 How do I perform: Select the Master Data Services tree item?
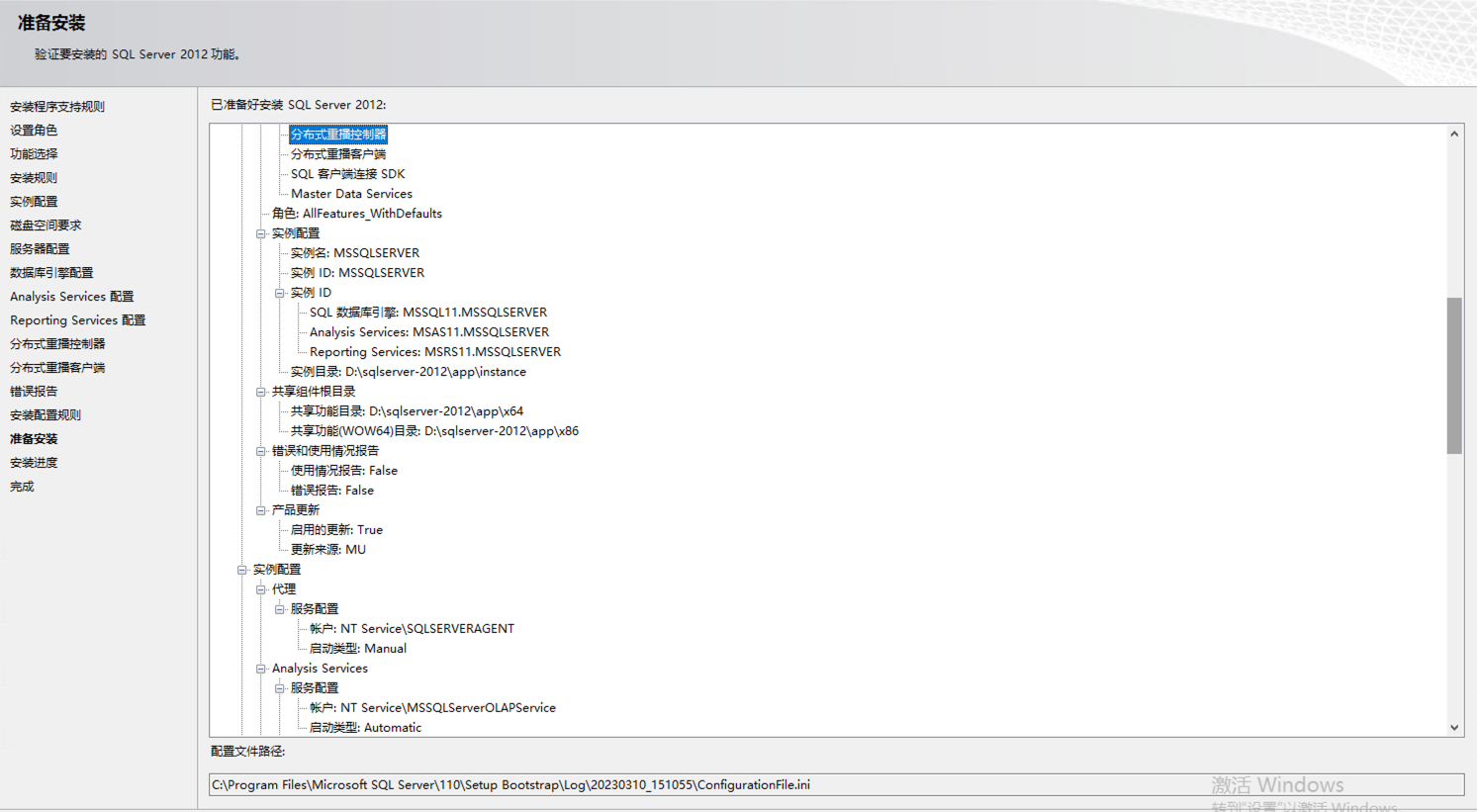click(351, 194)
